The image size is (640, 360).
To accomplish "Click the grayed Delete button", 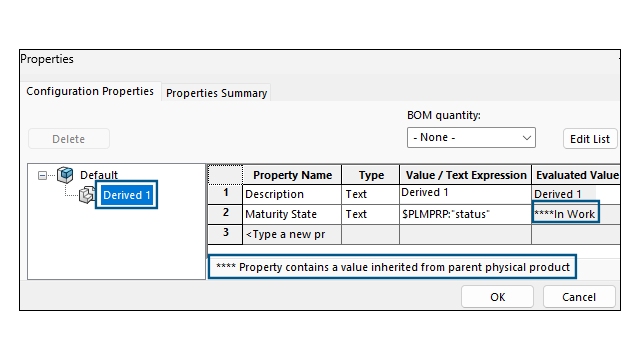I will point(69,139).
